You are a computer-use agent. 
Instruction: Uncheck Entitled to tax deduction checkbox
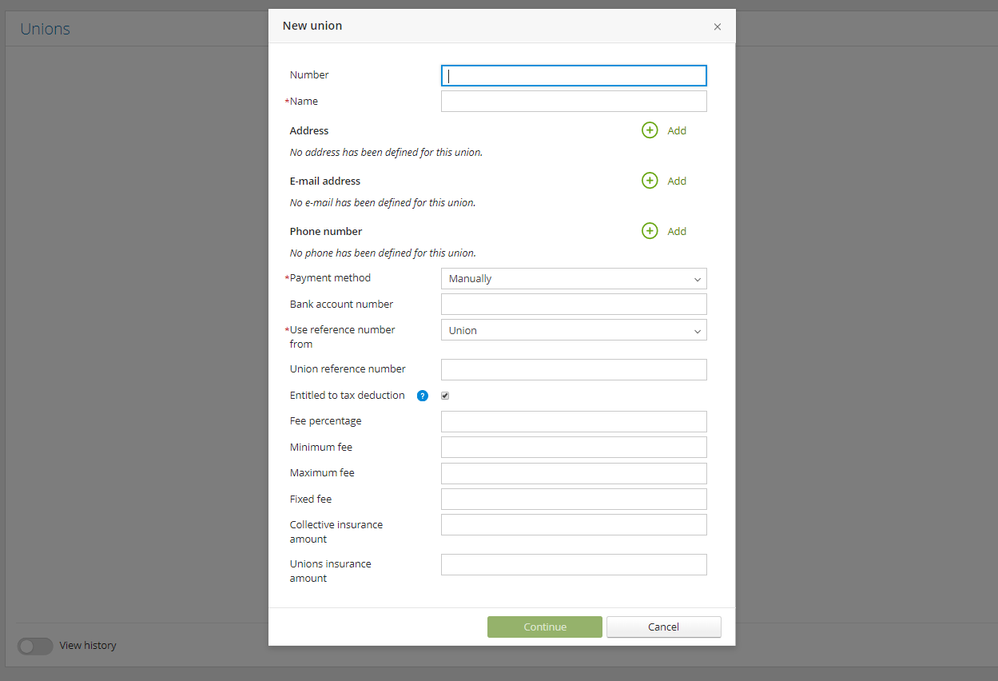(445, 396)
